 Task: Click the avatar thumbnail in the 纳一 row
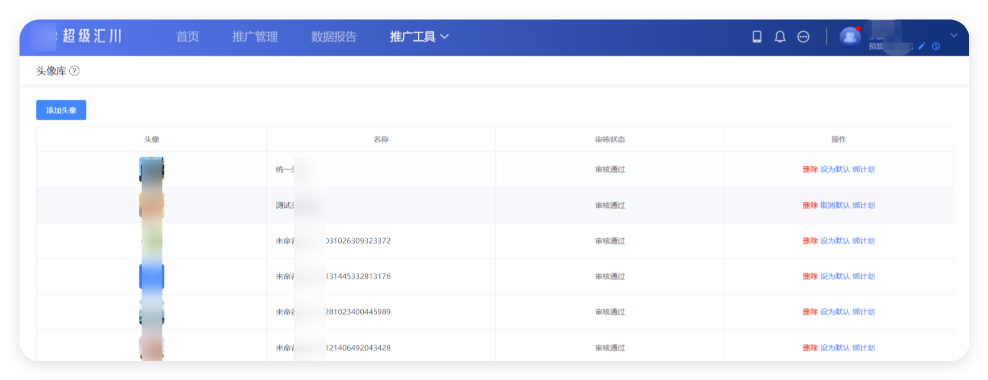[x=151, y=170]
